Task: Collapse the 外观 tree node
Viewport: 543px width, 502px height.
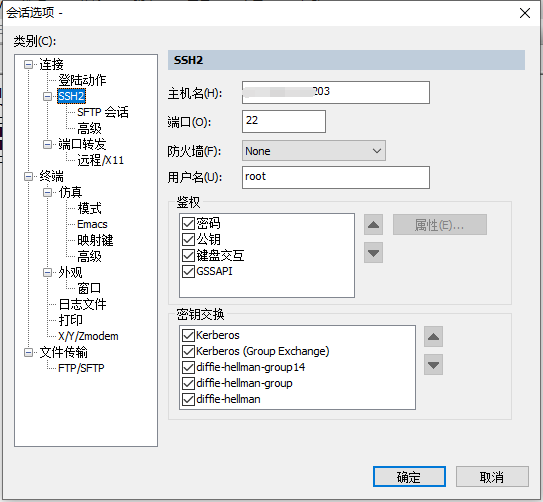Action: pos(47,272)
